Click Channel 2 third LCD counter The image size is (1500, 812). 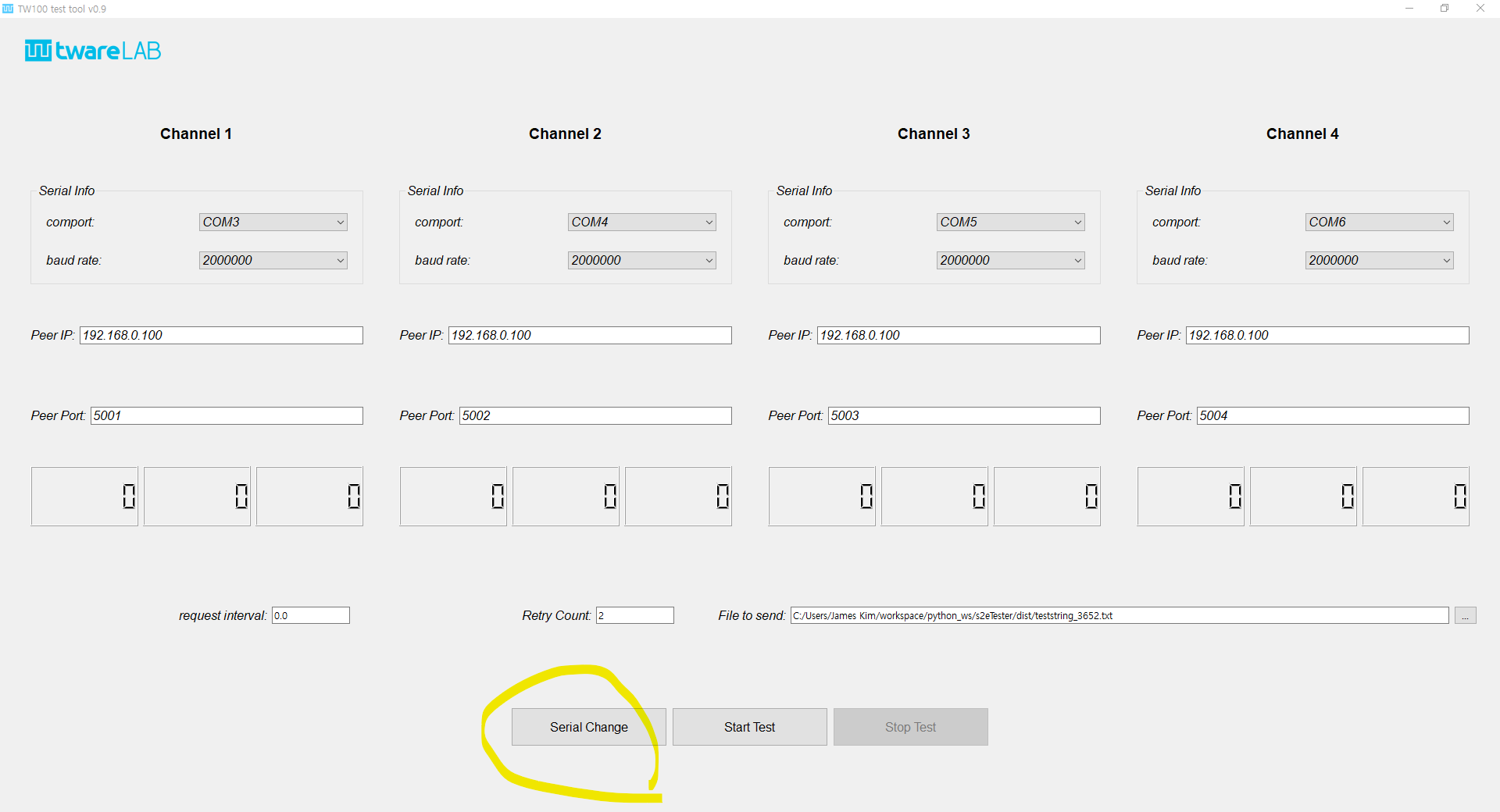tap(678, 497)
